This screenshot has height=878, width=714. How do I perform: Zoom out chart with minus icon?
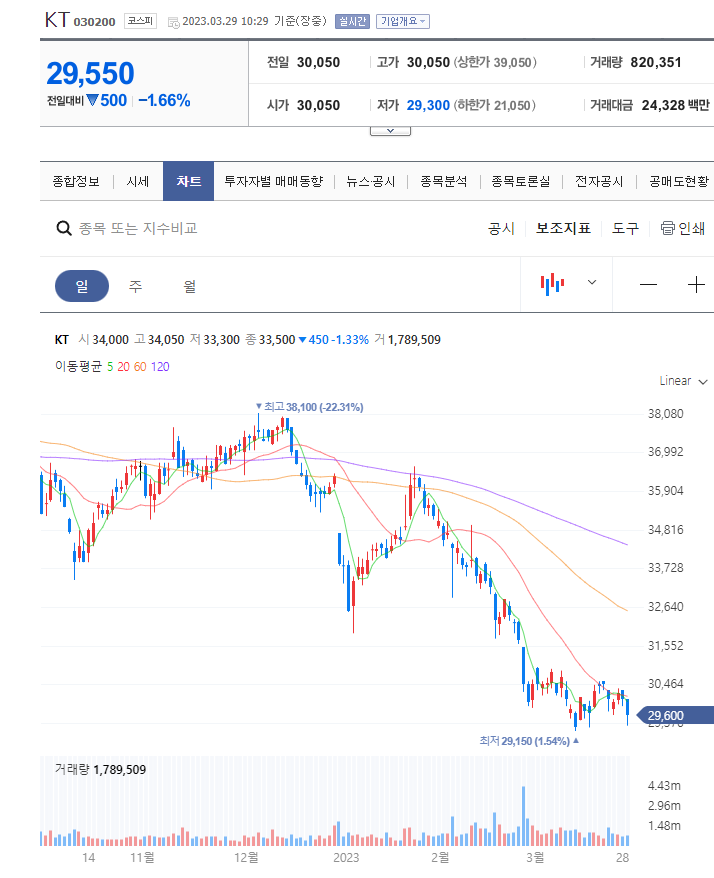click(x=648, y=284)
